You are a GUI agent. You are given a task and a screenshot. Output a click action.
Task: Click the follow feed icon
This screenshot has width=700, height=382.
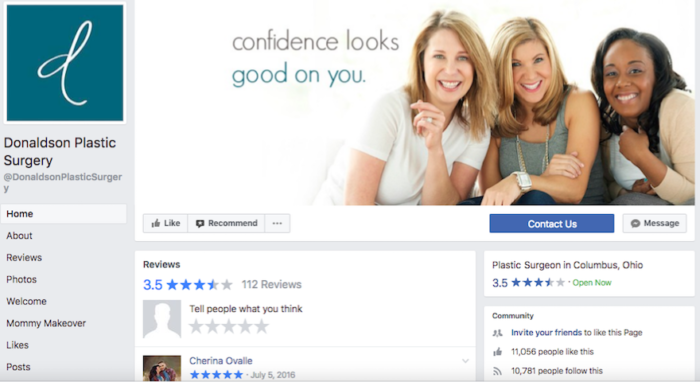497,371
